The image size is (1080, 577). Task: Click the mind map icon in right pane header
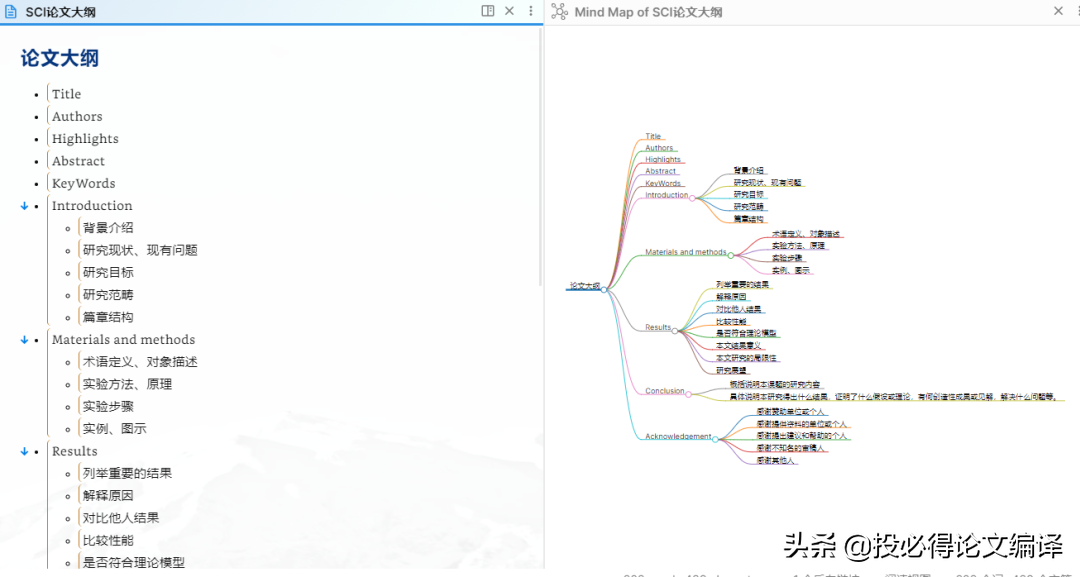tap(559, 12)
